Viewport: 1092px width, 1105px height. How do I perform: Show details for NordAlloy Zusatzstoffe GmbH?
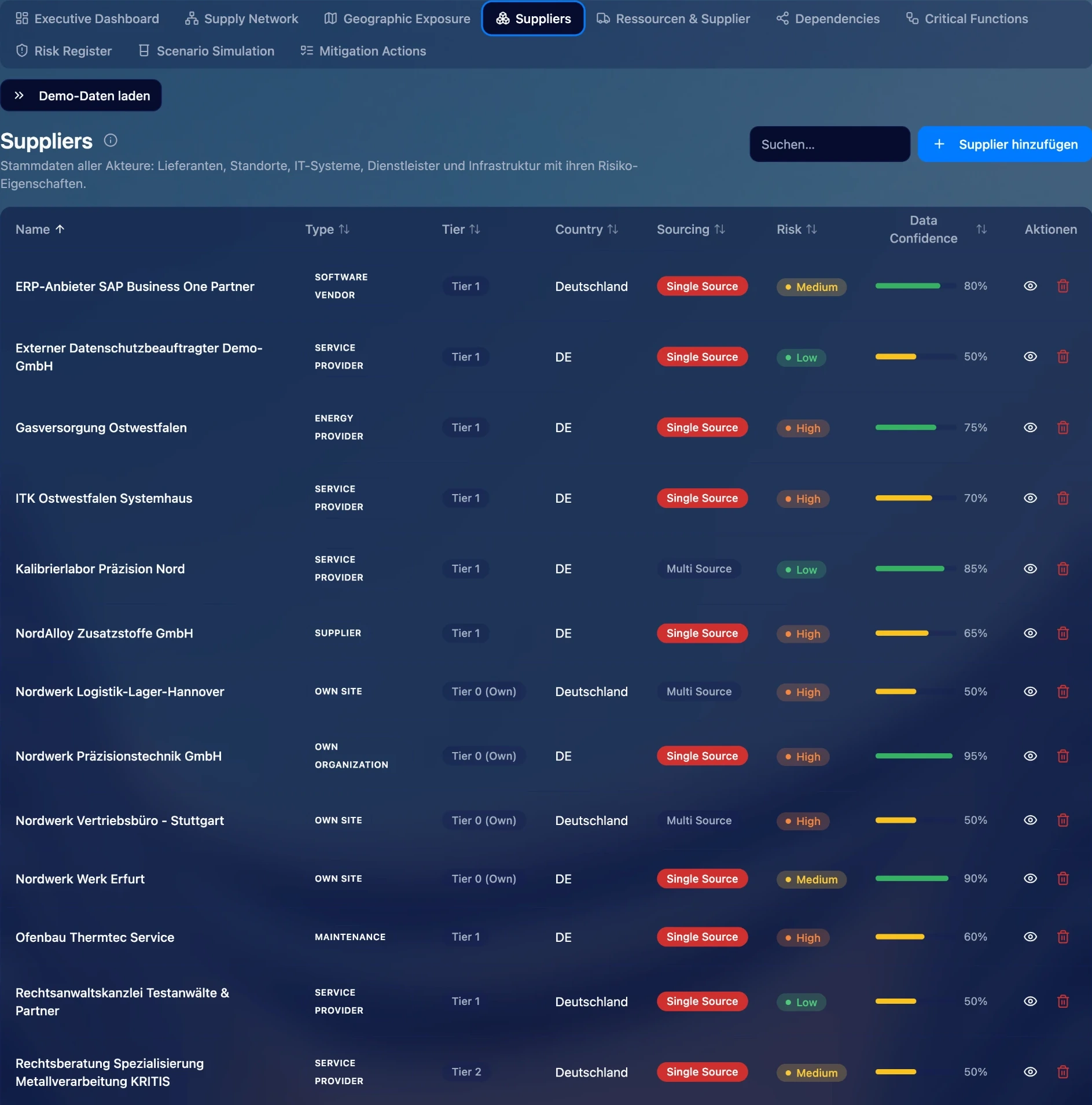(x=1030, y=633)
